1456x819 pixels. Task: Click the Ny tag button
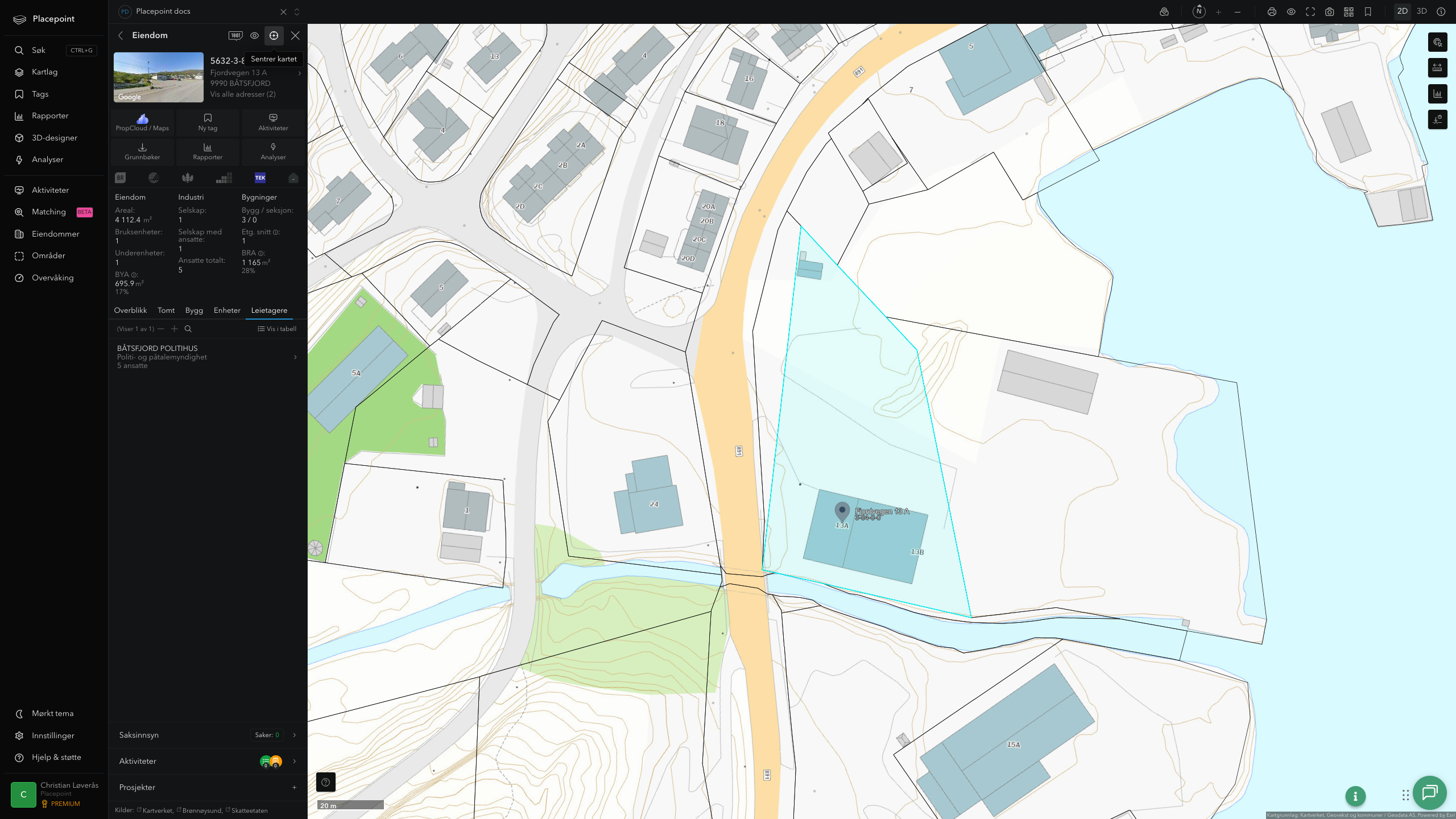click(208, 122)
